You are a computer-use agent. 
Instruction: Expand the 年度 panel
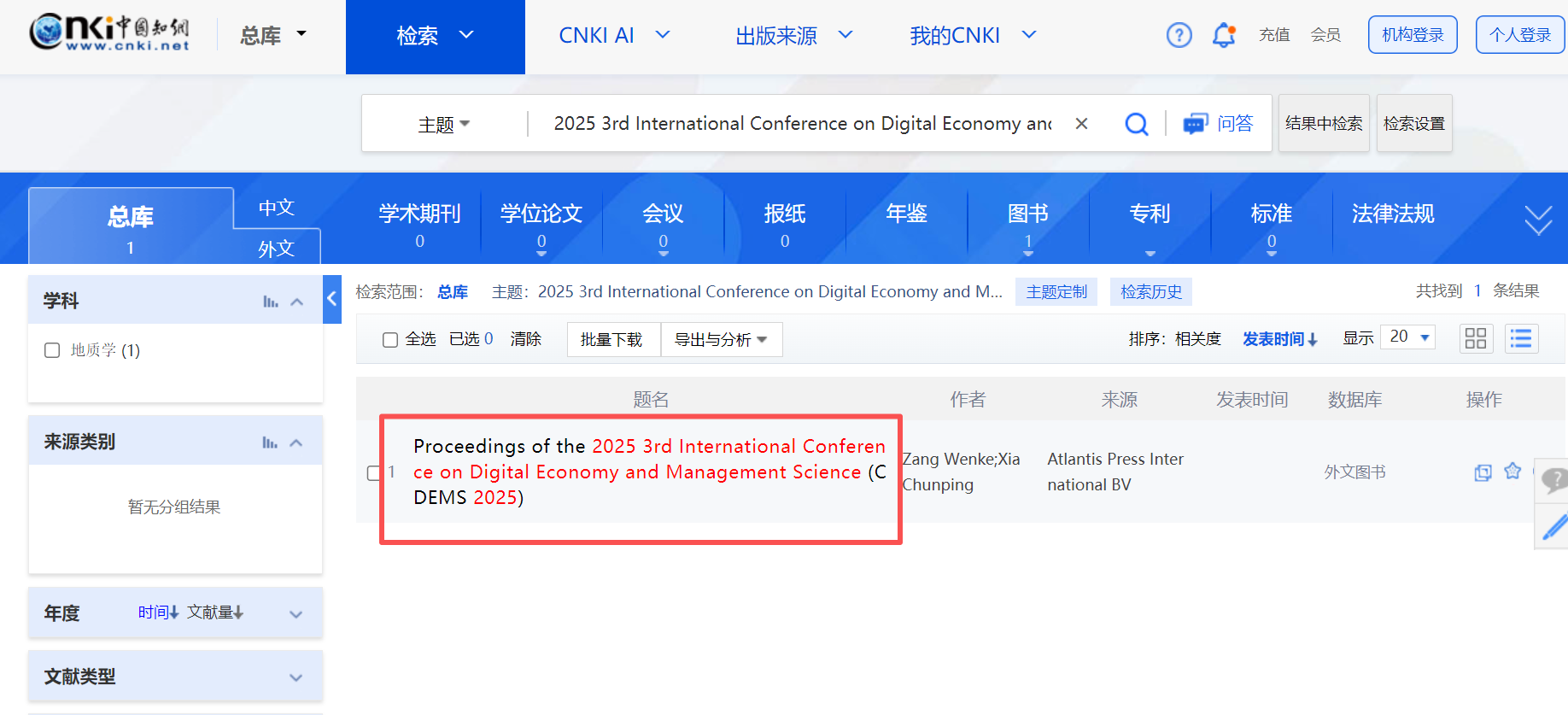tap(296, 614)
